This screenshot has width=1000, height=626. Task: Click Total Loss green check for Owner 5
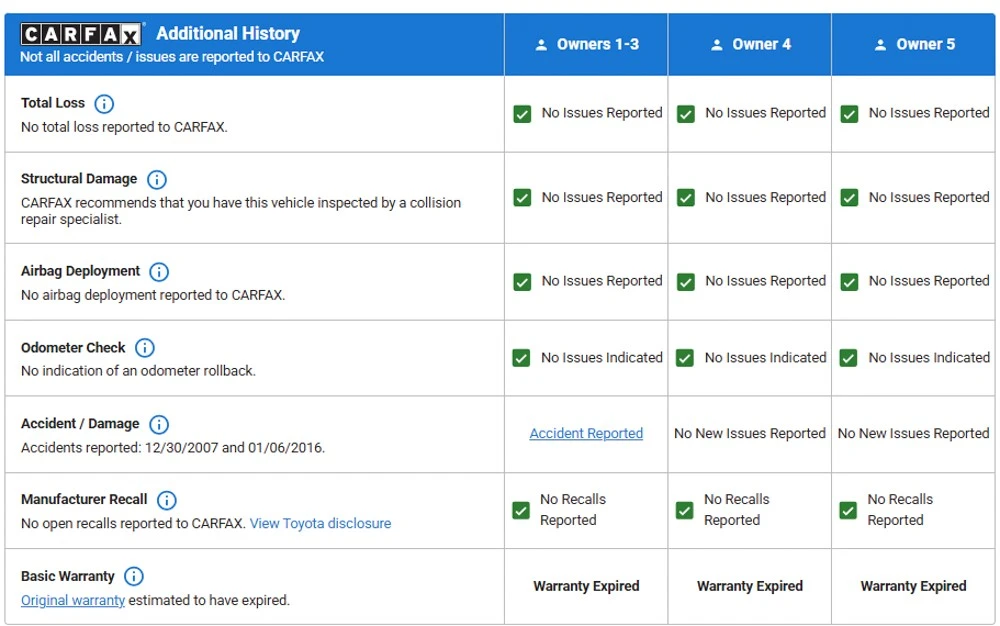coord(849,114)
